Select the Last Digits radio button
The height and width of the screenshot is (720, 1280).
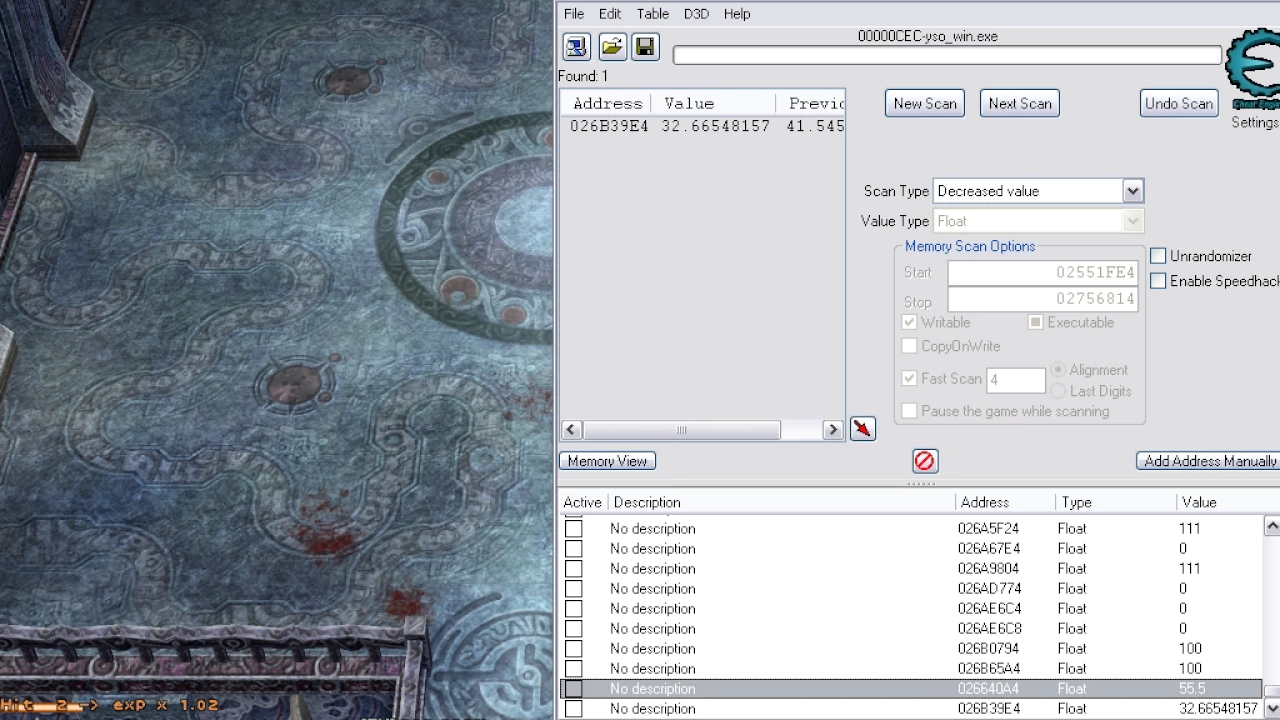1058,391
